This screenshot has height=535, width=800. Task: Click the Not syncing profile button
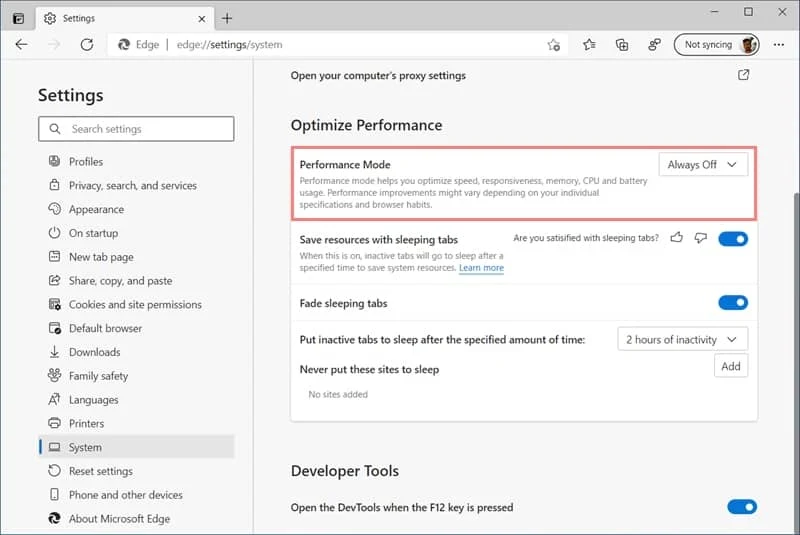click(716, 45)
